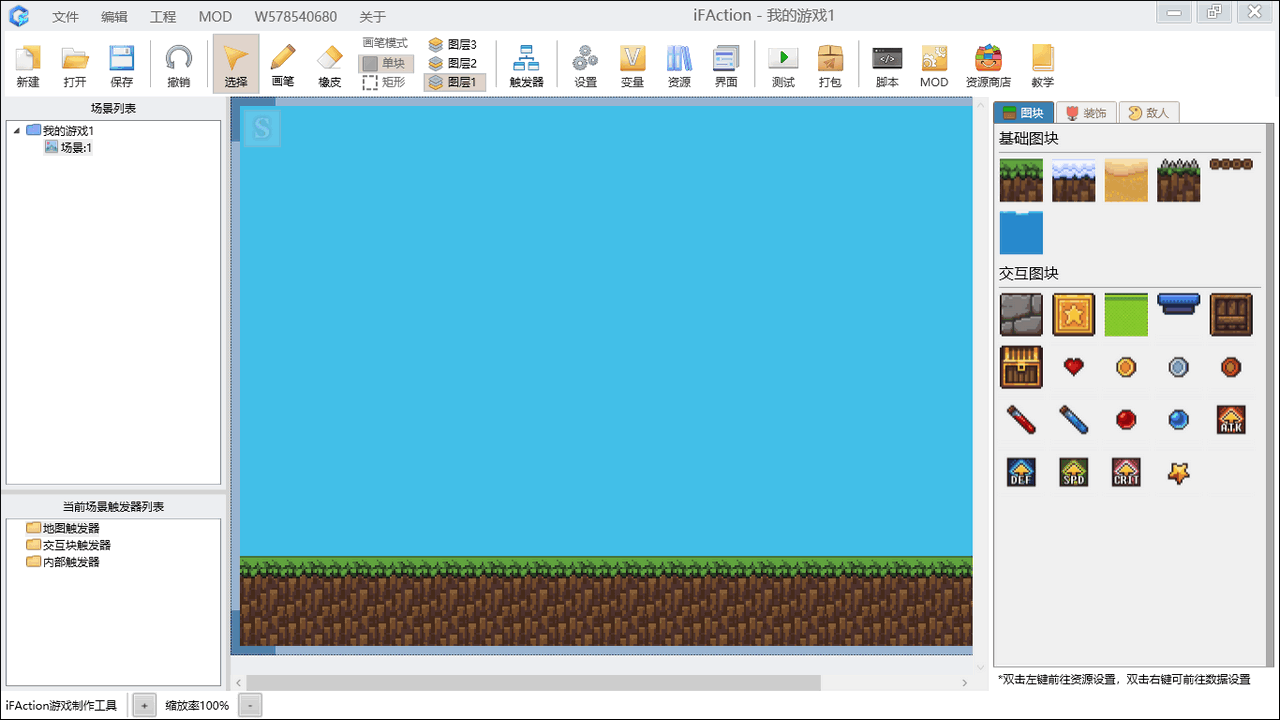Click W578540680 in the menu bar
Viewport: 1280px width, 720px height.
pyautogui.click(x=296, y=17)
